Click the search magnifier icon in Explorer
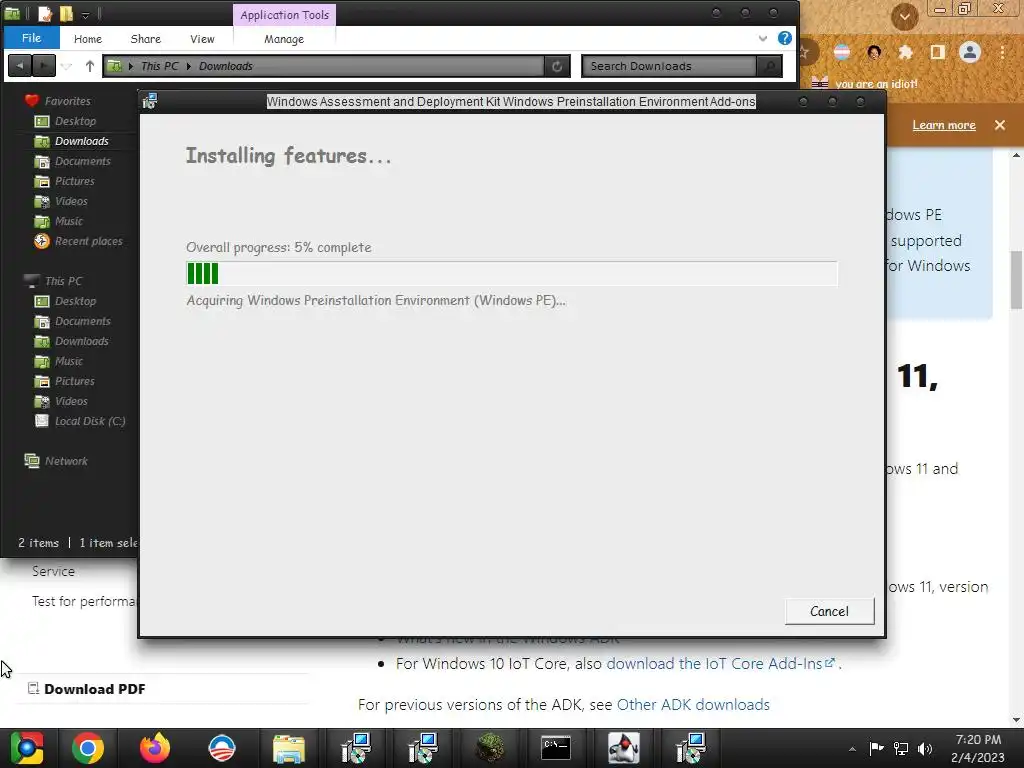Screen dimensions: 1024x768 click(x=769, y=66)
